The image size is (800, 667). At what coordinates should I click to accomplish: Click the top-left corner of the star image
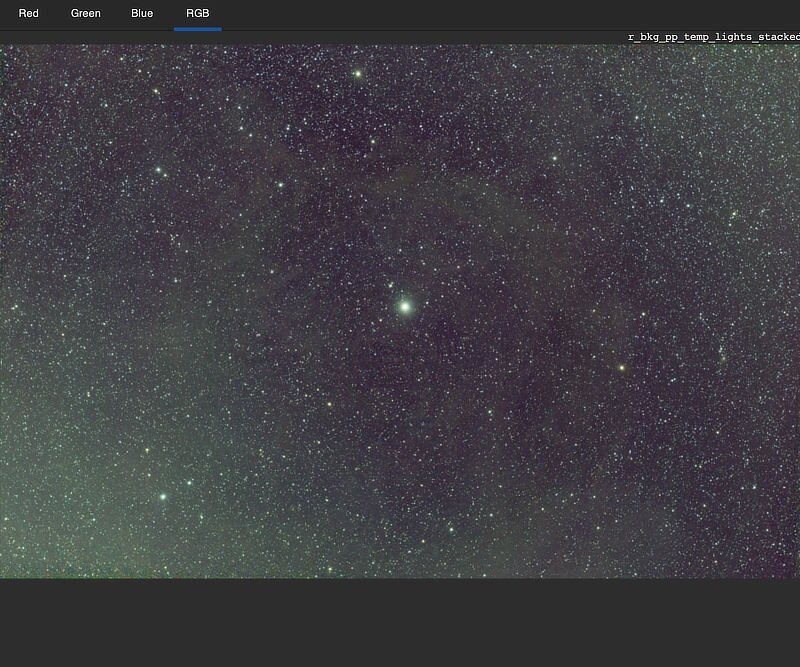point(4,47)
